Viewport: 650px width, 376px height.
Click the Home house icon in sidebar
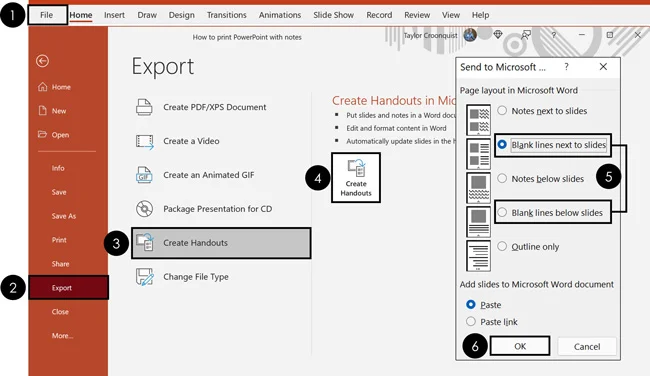(x=43, y=87)
